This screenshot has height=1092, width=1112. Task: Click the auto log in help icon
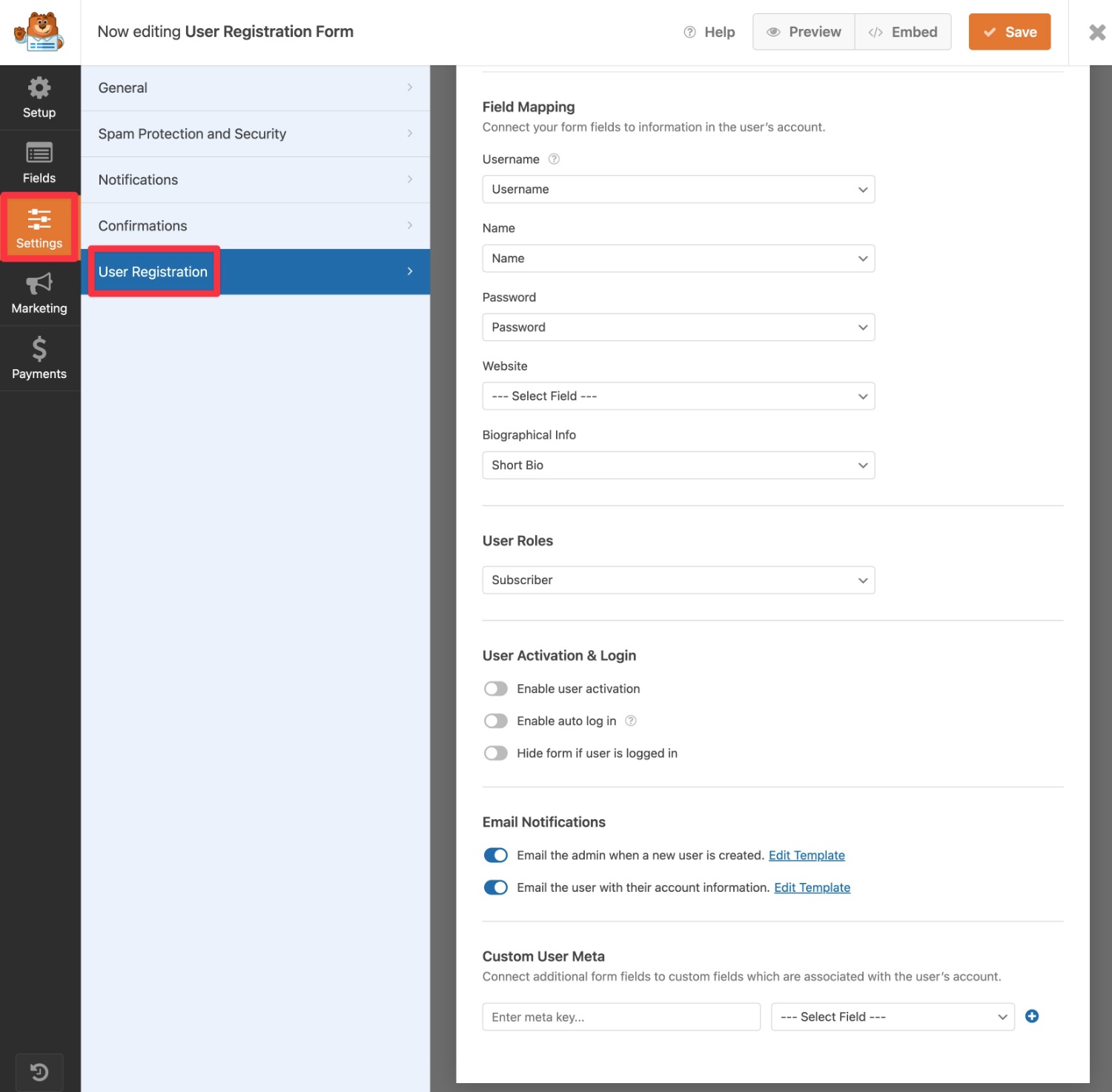[x=631, y=721]
